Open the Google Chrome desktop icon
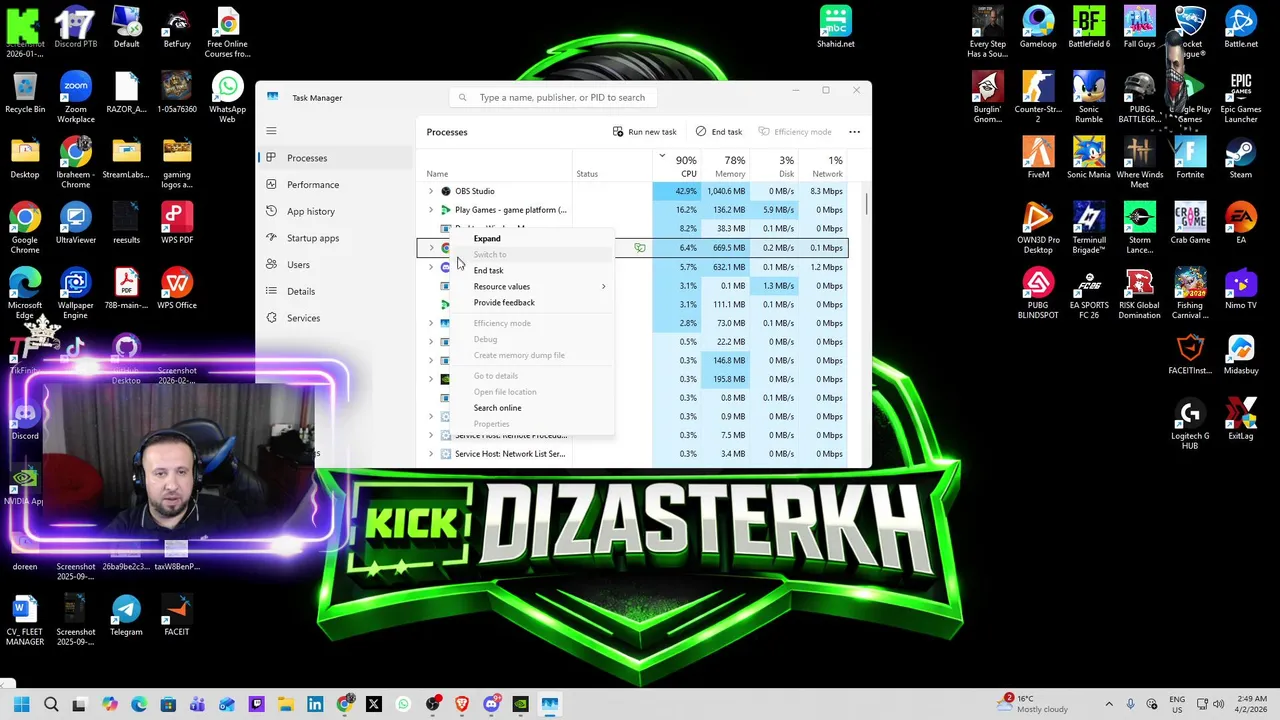 [25, 229]
